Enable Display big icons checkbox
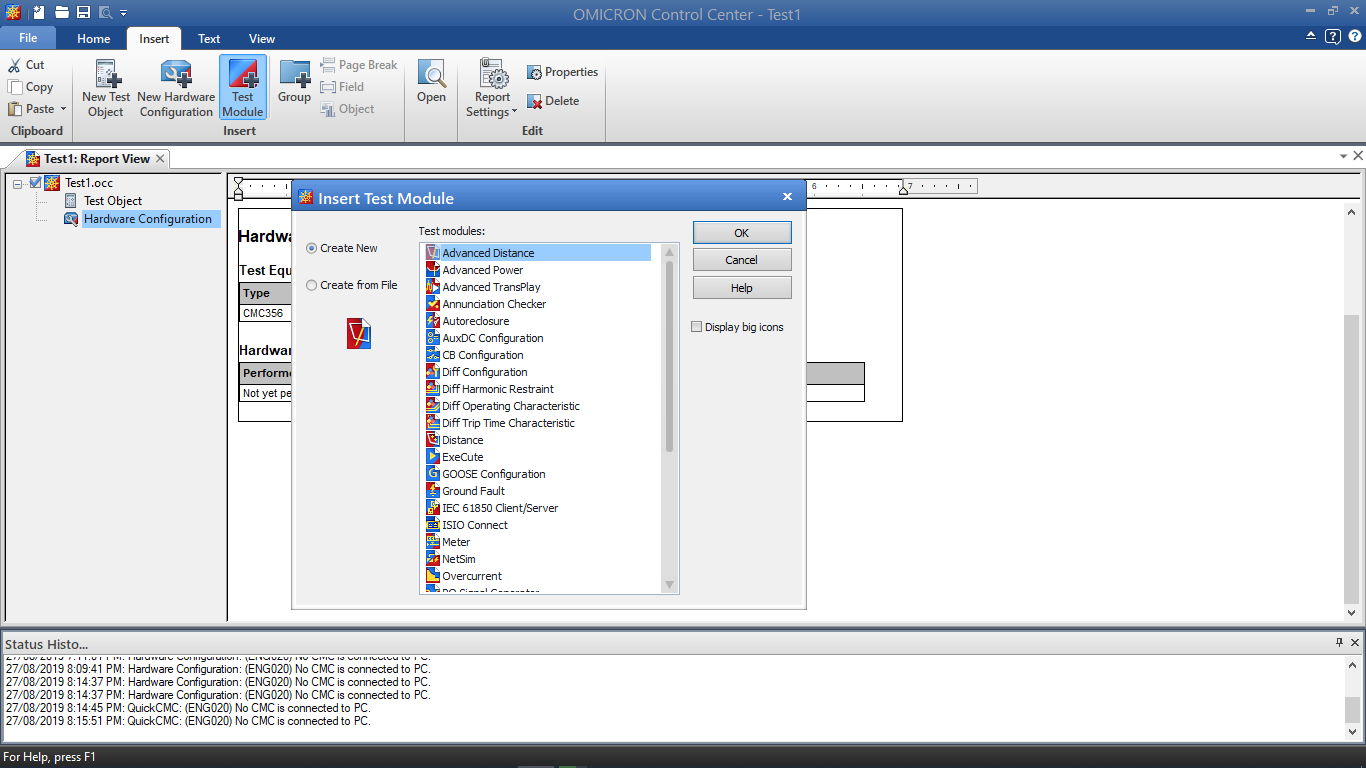The image size is (1366, 768). point(697,327)
